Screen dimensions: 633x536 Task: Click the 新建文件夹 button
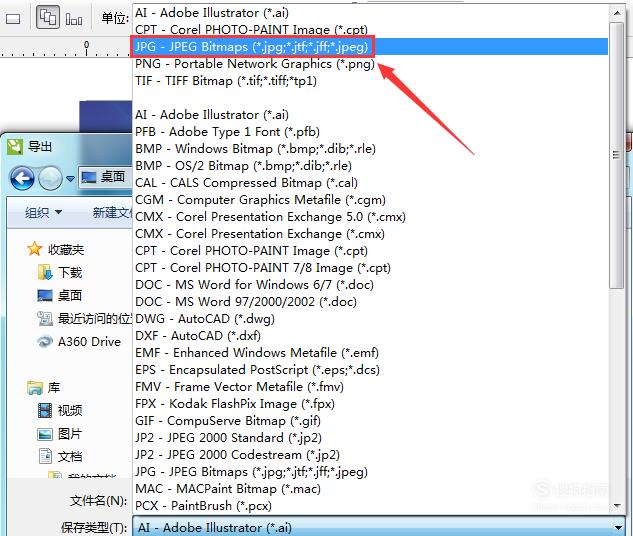pyautogui.click(x=112, y=212)
